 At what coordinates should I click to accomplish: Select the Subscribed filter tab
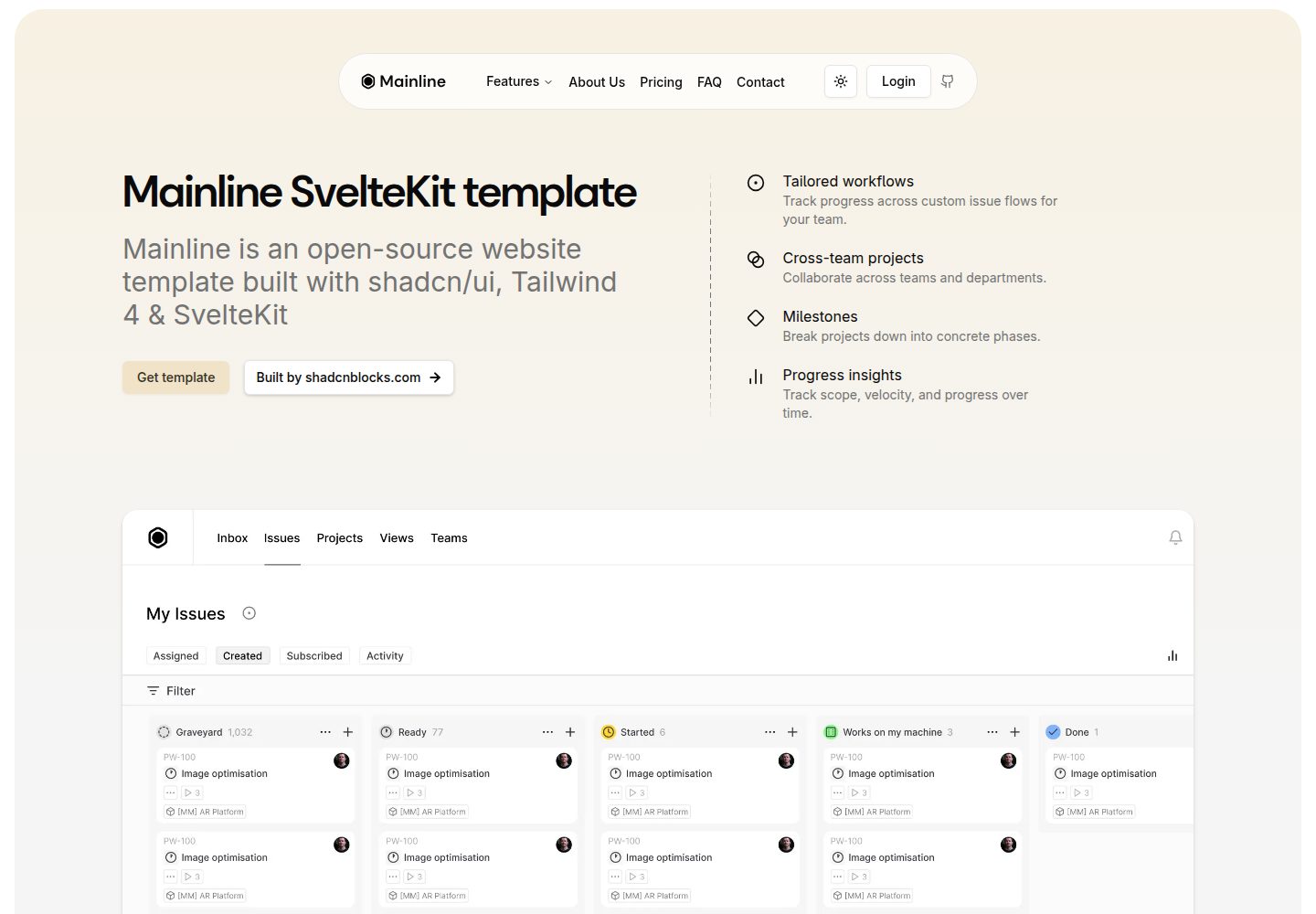click(314, 655)
